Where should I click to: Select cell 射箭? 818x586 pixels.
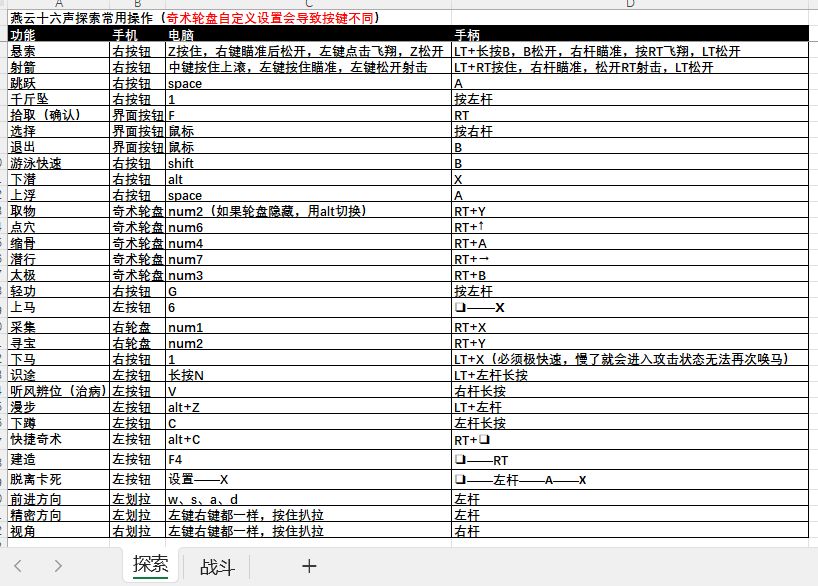click(x=58, y=67)
